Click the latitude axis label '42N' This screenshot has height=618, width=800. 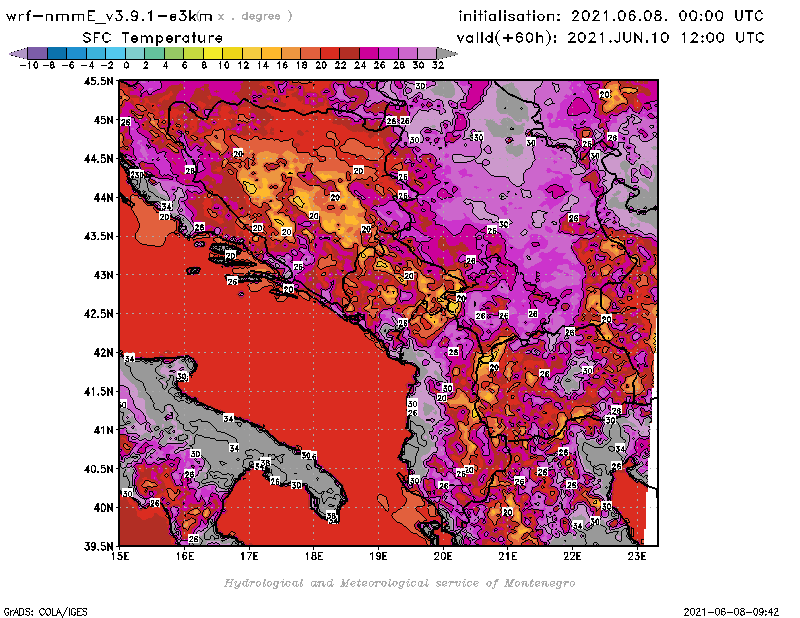coord(104,353)
